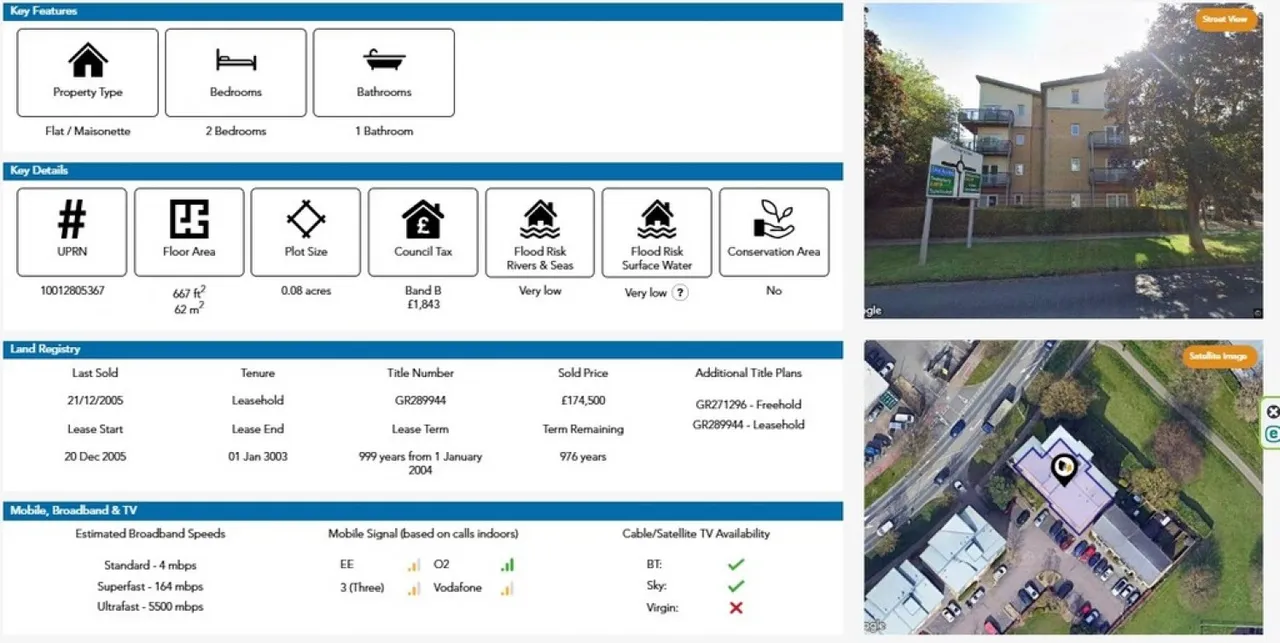The height and width of the screenshot is (643, 1280).
Task: Click the sold price £174,500
Action: click(583, 401)
